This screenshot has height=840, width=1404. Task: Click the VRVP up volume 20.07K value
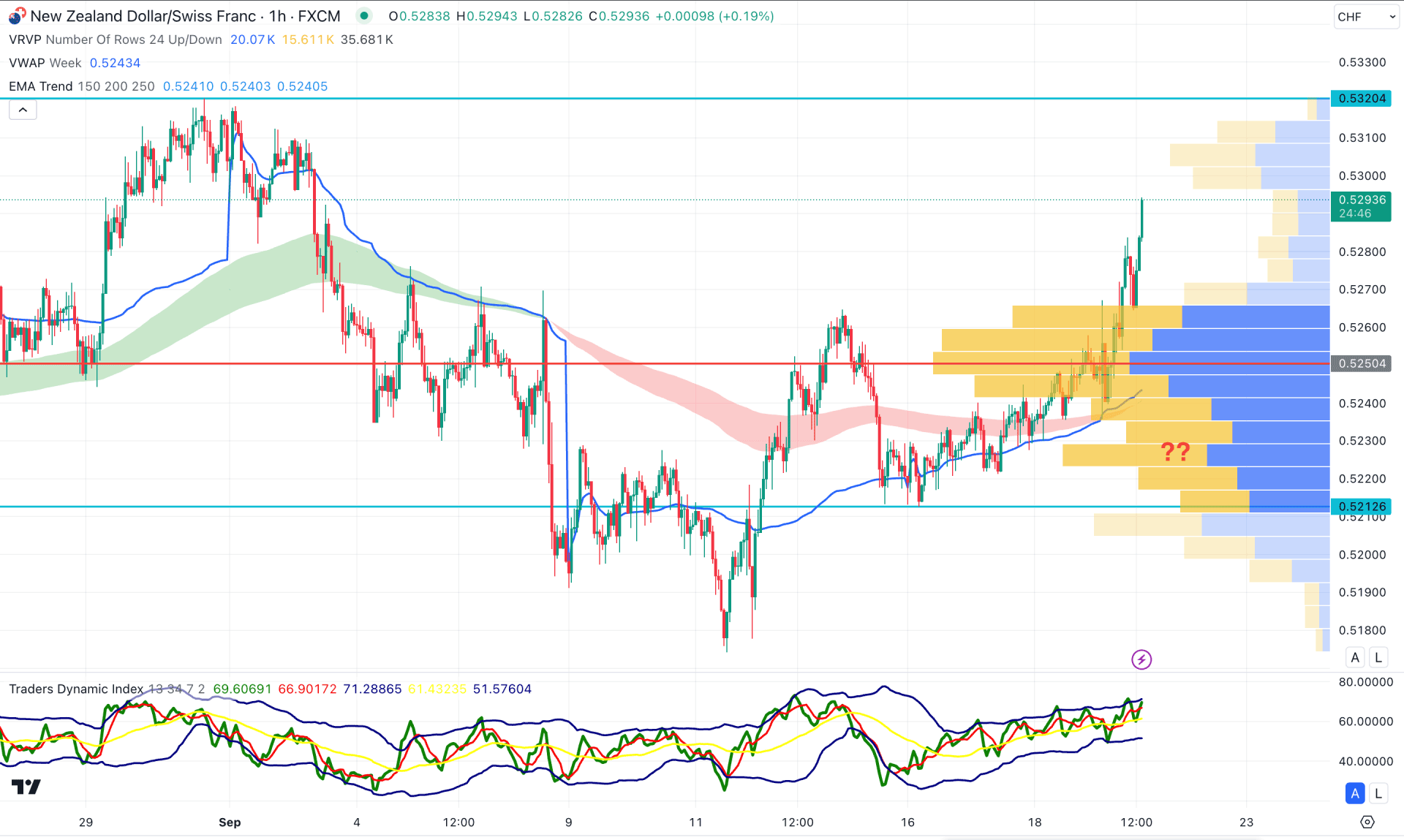252,39
